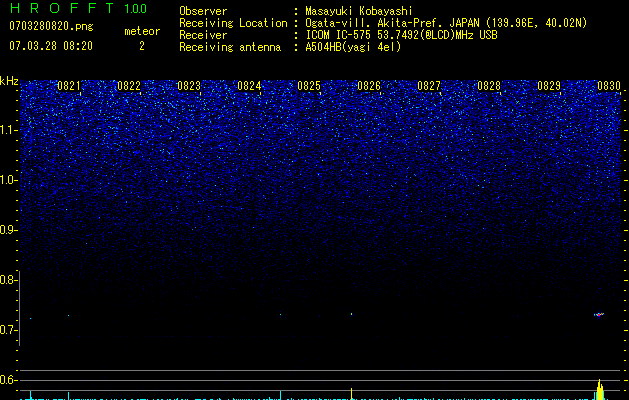Image resolution: width=629 pixels, height=400 pixels.
Task: Click the 0822 time marker
Action: tap(129, 86)
